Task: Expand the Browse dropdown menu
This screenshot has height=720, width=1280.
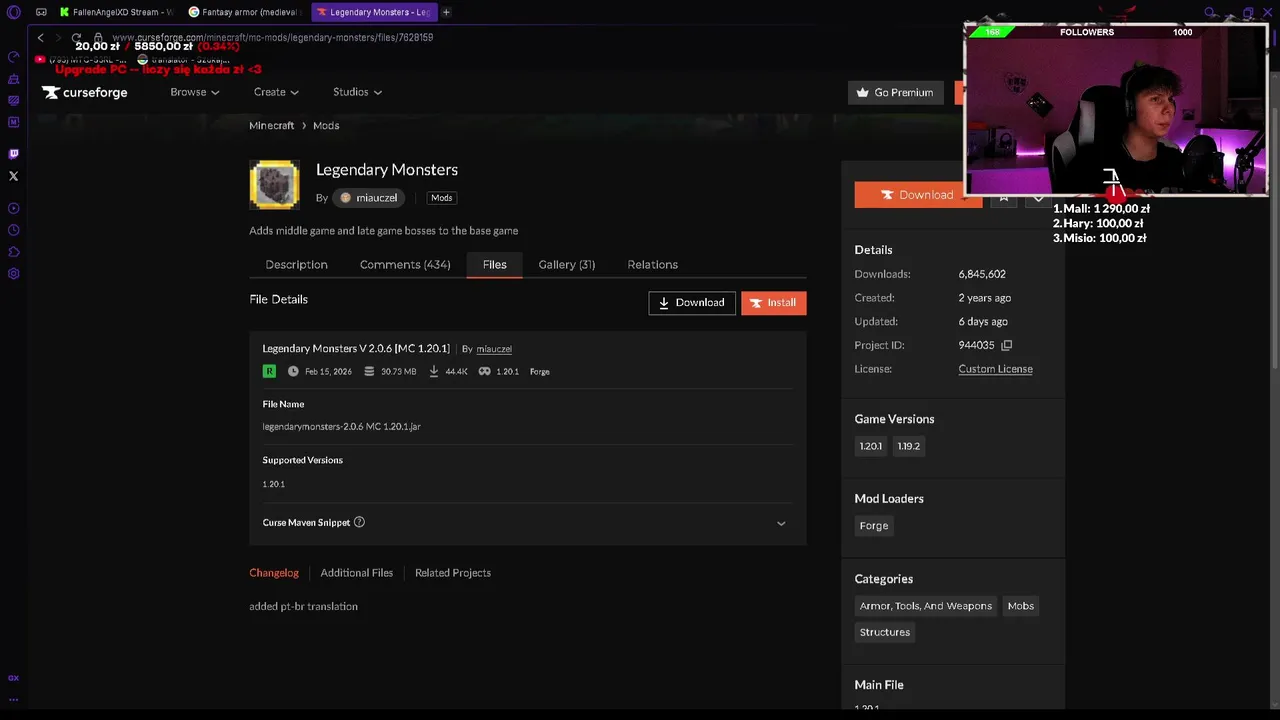Action: [194, 92]
